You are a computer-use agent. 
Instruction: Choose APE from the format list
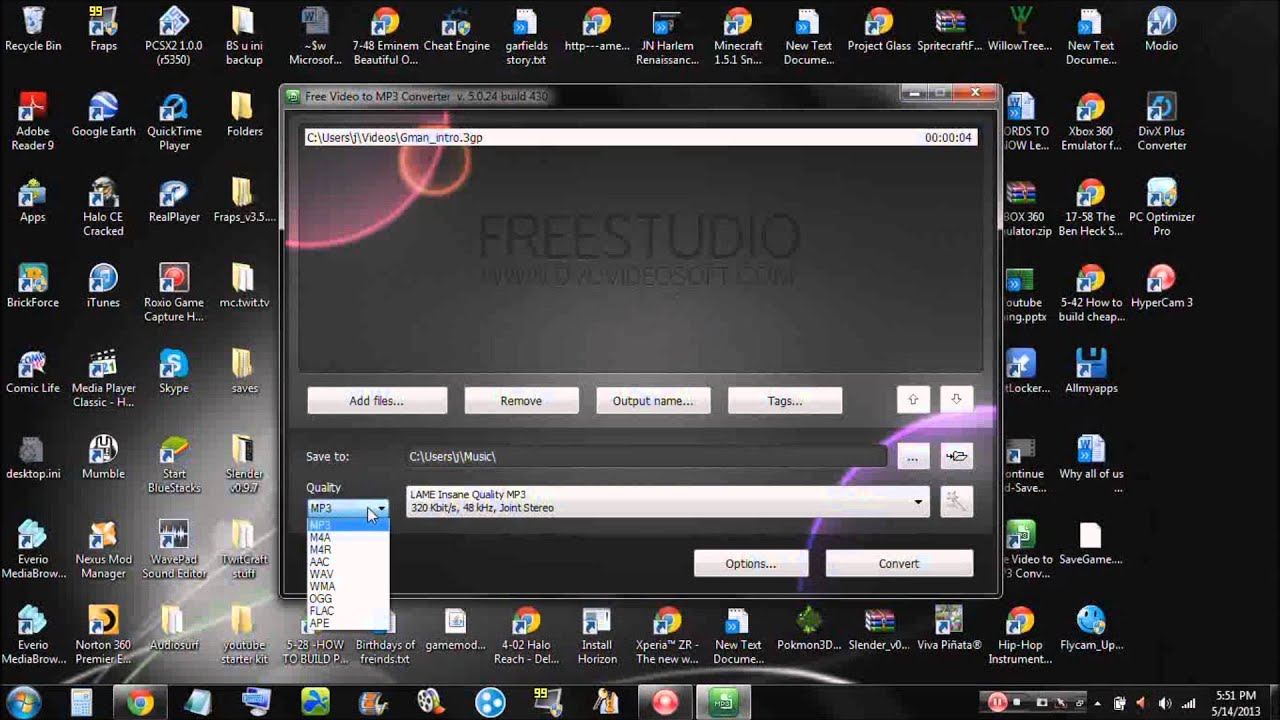[348, 623]
